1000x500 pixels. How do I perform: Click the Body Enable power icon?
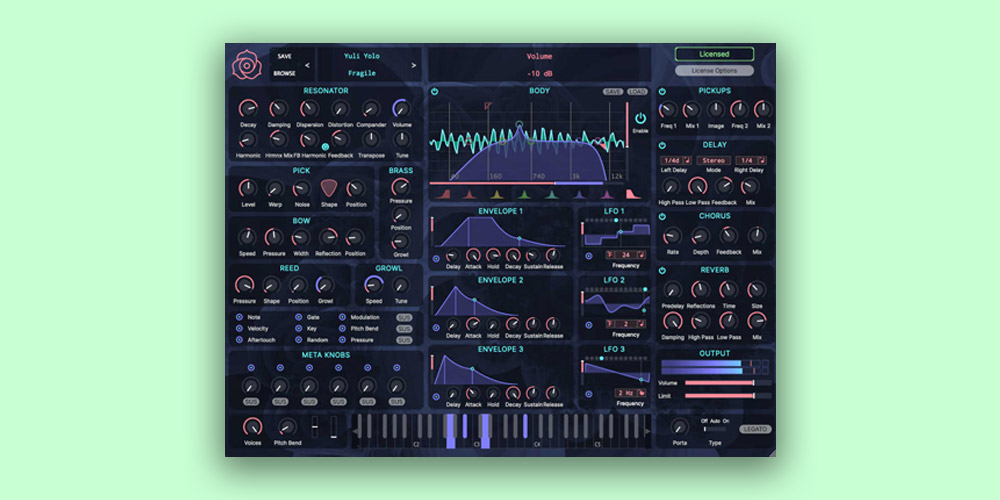coord(640,118)
